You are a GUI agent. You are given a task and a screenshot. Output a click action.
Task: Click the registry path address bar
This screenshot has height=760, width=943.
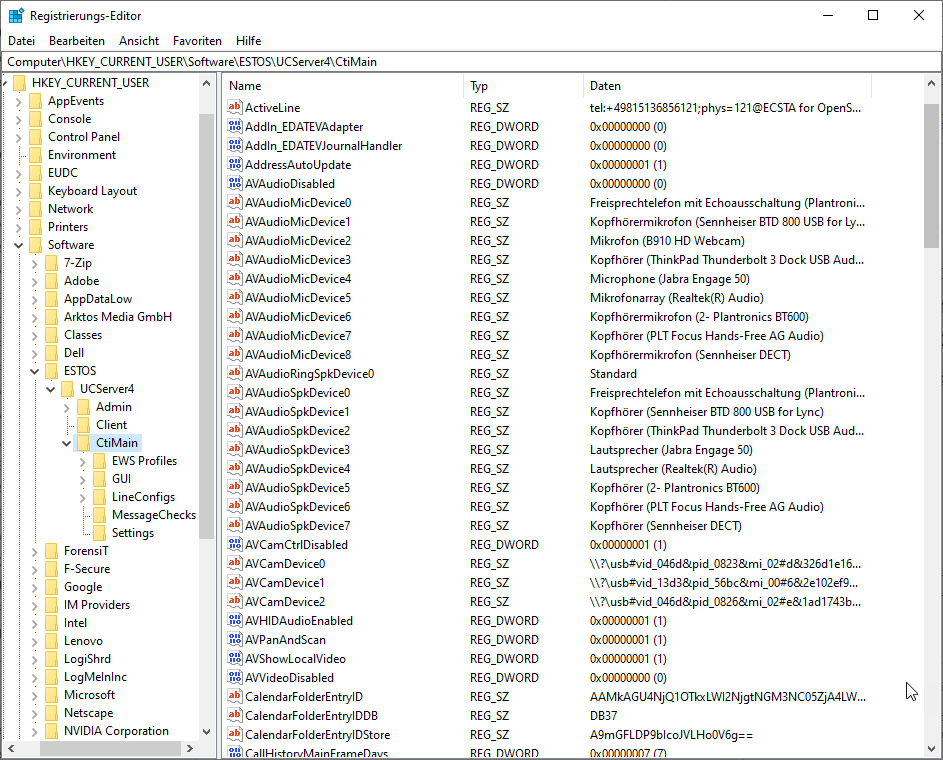tap(470, 62)
